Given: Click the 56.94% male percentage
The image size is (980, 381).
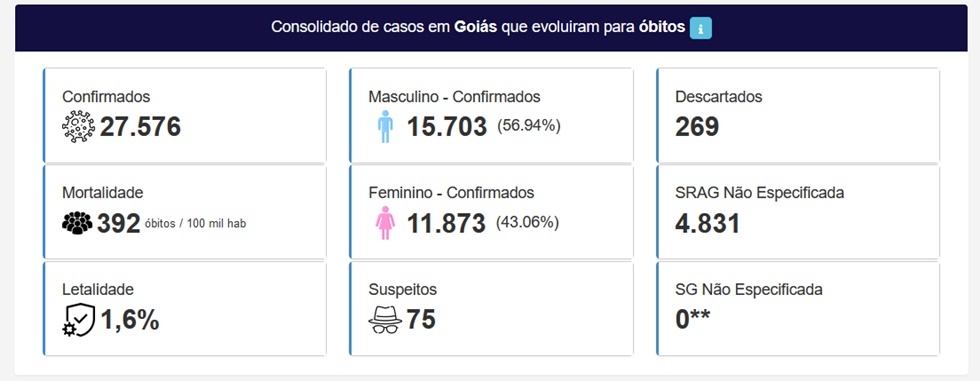Looking at the screenshot, I should 529,126.
